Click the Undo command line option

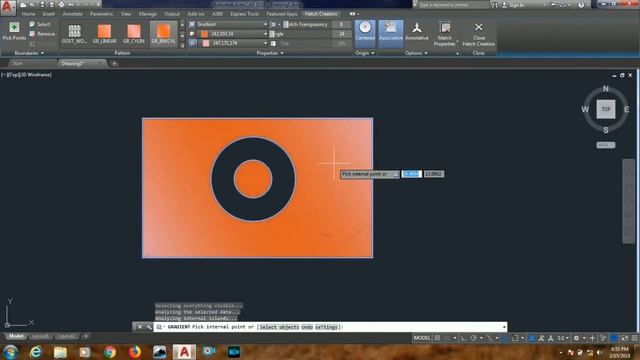307,327
